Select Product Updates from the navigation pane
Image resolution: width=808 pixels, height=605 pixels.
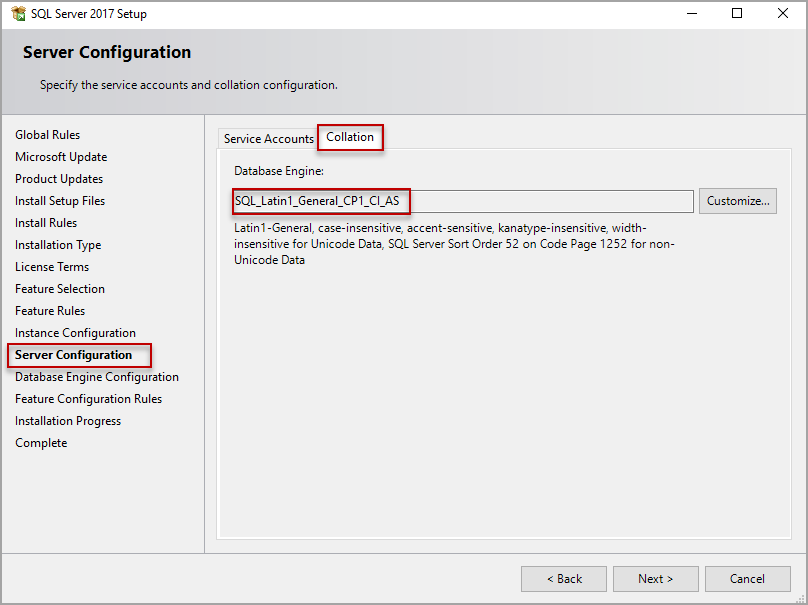(59, 178)
